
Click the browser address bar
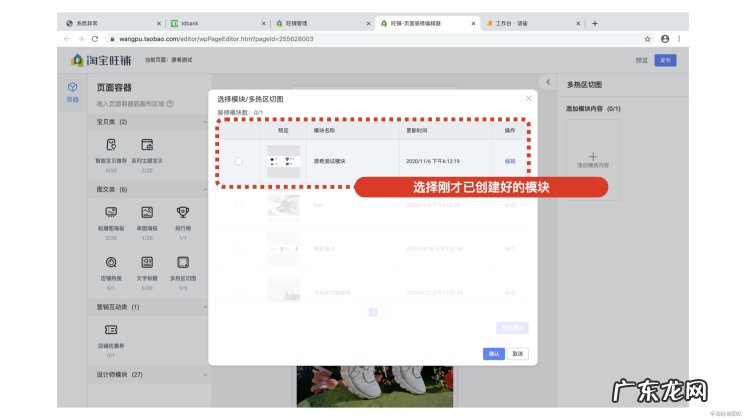point(373,39)
